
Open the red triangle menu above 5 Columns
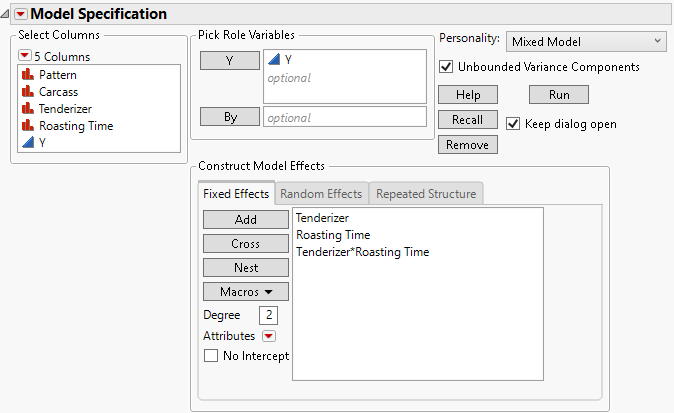coord(25,56)
